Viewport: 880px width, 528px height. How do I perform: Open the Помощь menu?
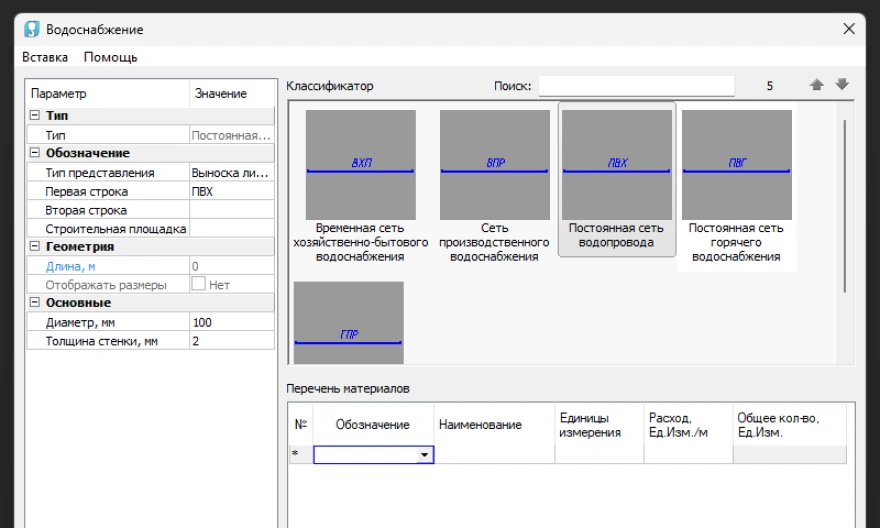pos(110,57)
